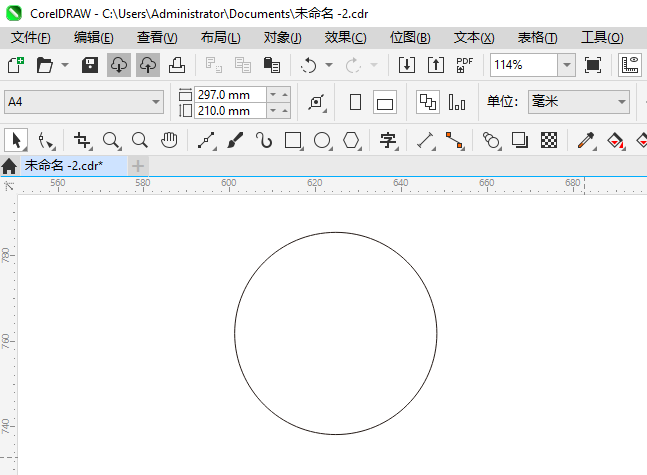Add a new document tab with plus
This screenshot has height=475, width=647.
pos(138,166)
